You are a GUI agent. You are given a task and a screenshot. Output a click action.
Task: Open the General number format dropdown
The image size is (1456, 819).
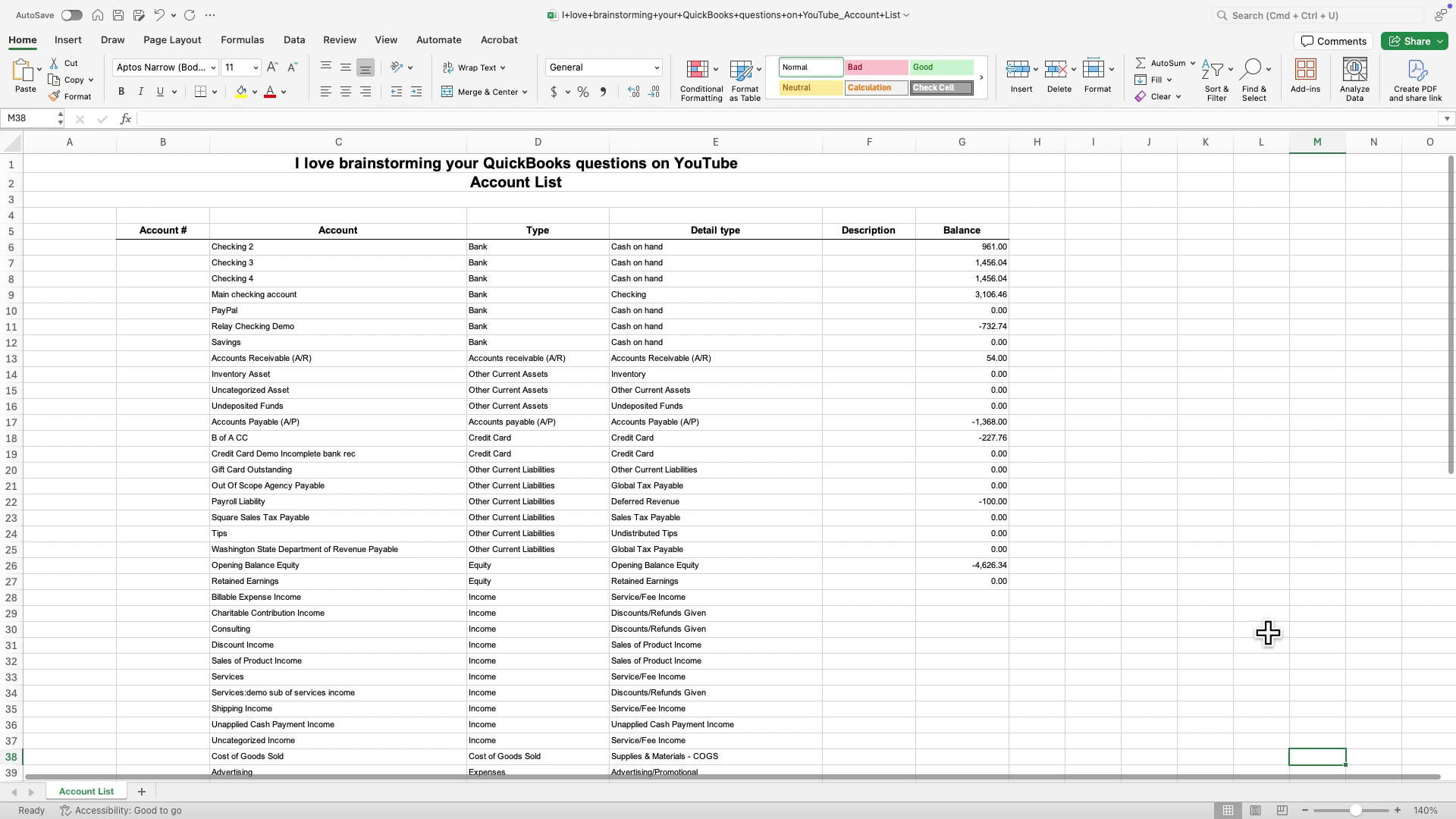657,67
